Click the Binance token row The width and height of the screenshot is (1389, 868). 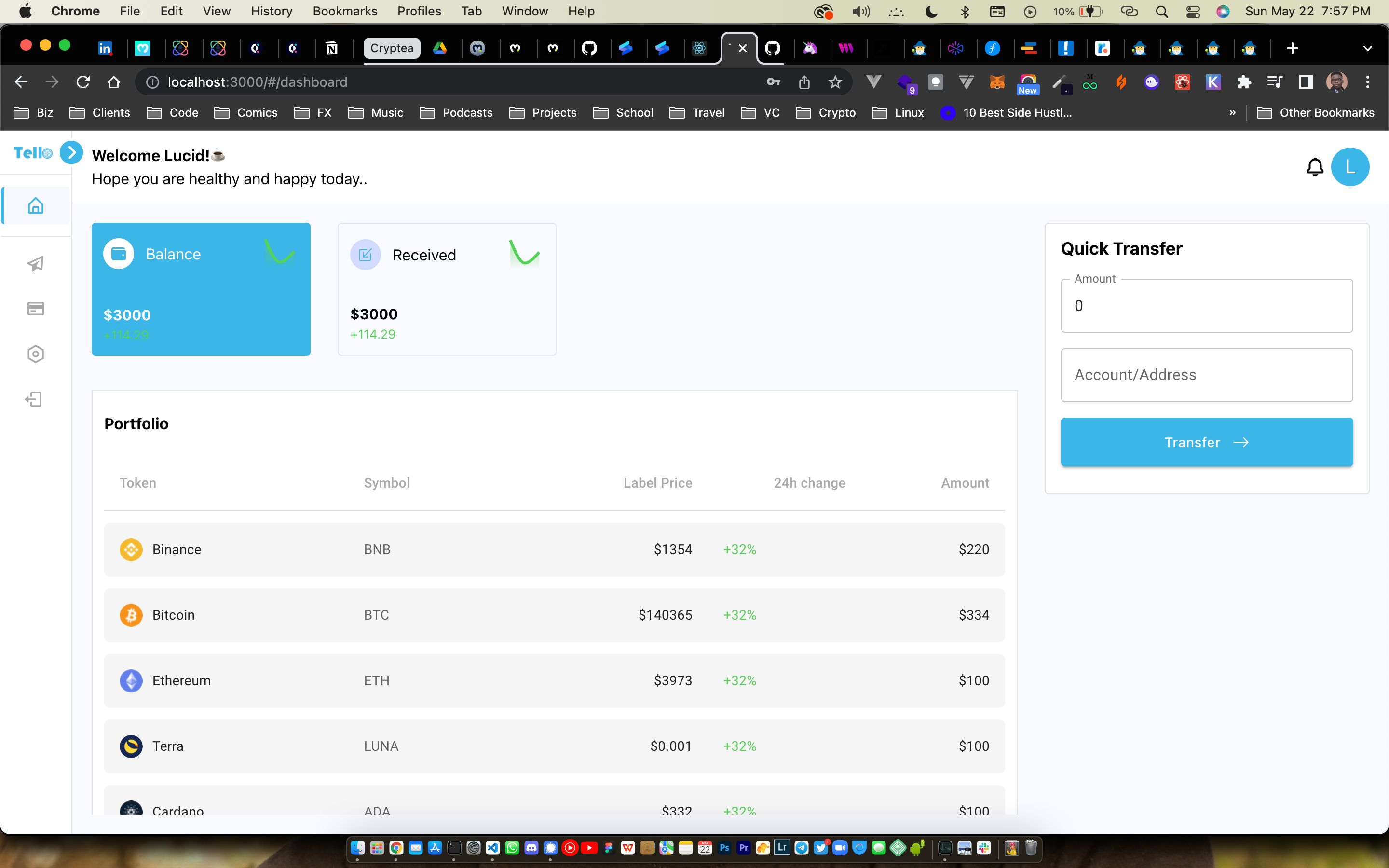554,549
